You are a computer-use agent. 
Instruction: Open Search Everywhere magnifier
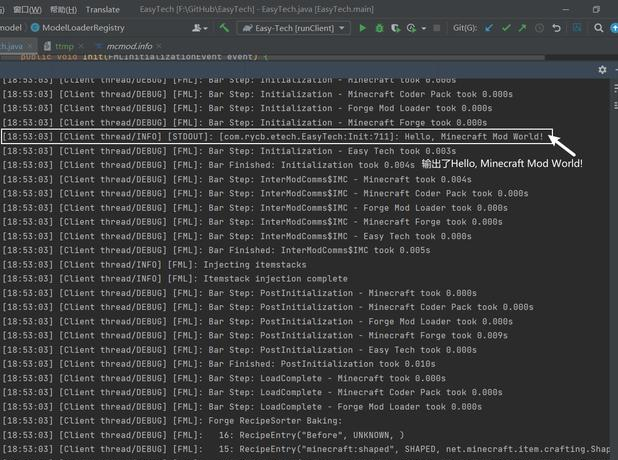pyautogui.click(x=598, y=28)
